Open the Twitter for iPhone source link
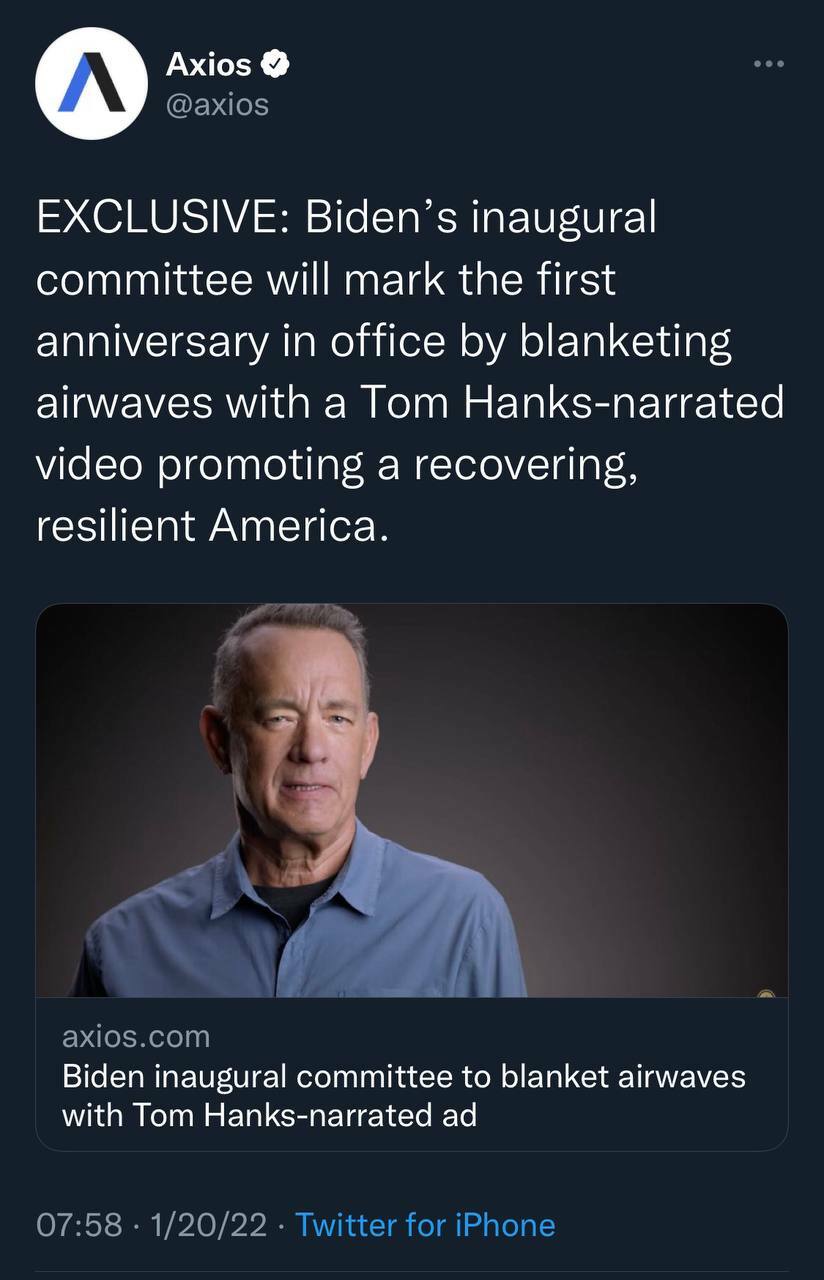The height and width of the screenshot is (1280, 824). point(425,1224)
